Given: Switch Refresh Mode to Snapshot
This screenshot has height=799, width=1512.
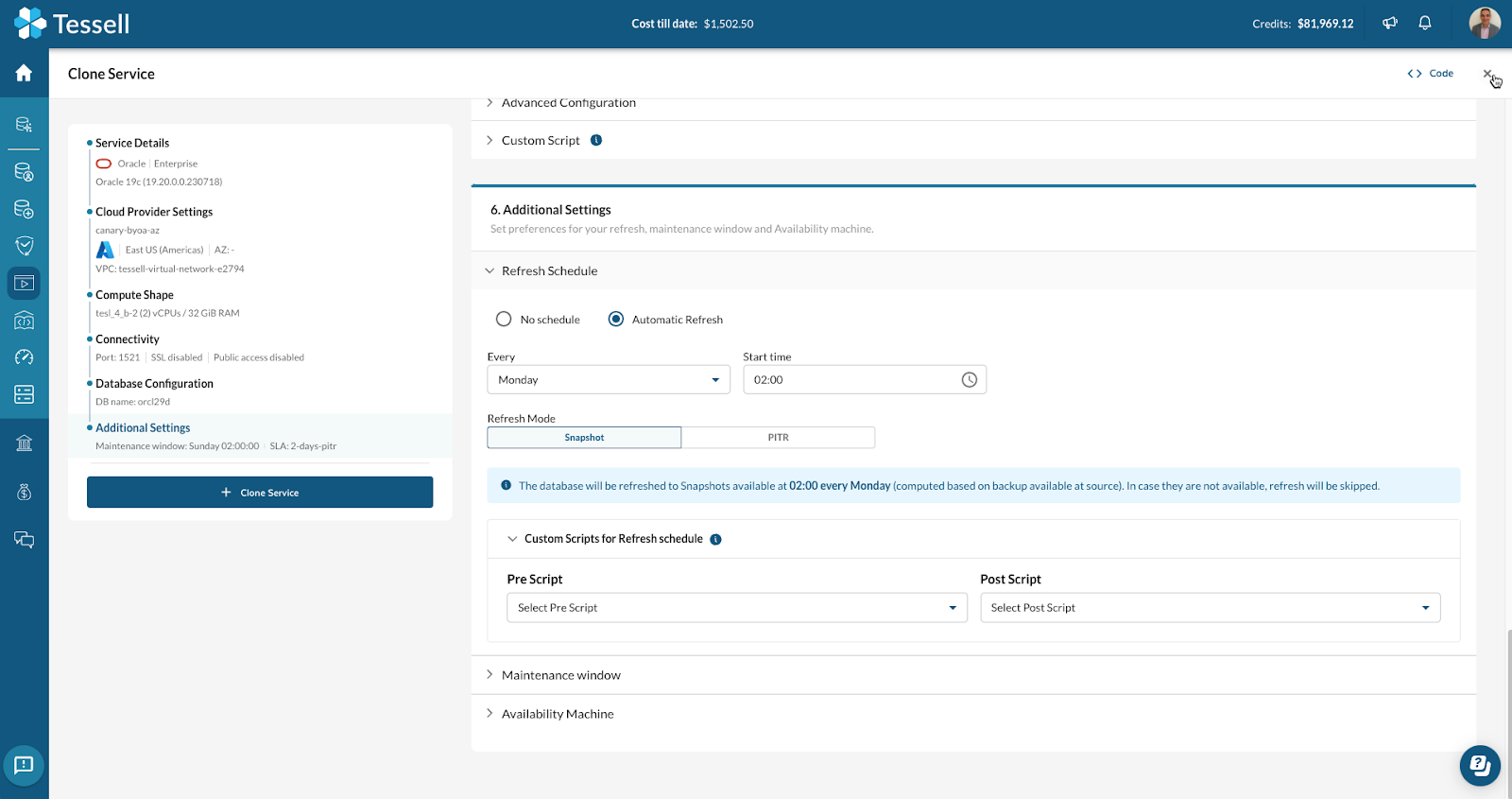Looking at the screenshot, I should (584, 438).
